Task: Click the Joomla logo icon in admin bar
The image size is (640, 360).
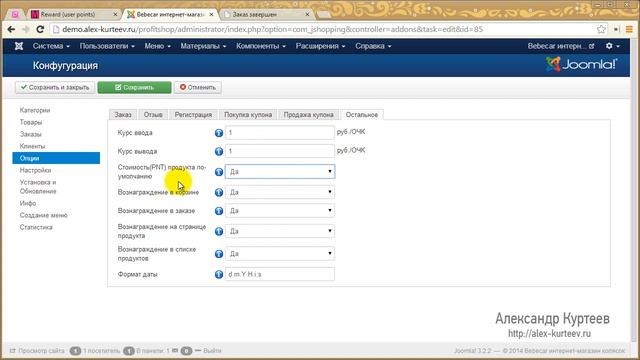Action: click(19, 46)
